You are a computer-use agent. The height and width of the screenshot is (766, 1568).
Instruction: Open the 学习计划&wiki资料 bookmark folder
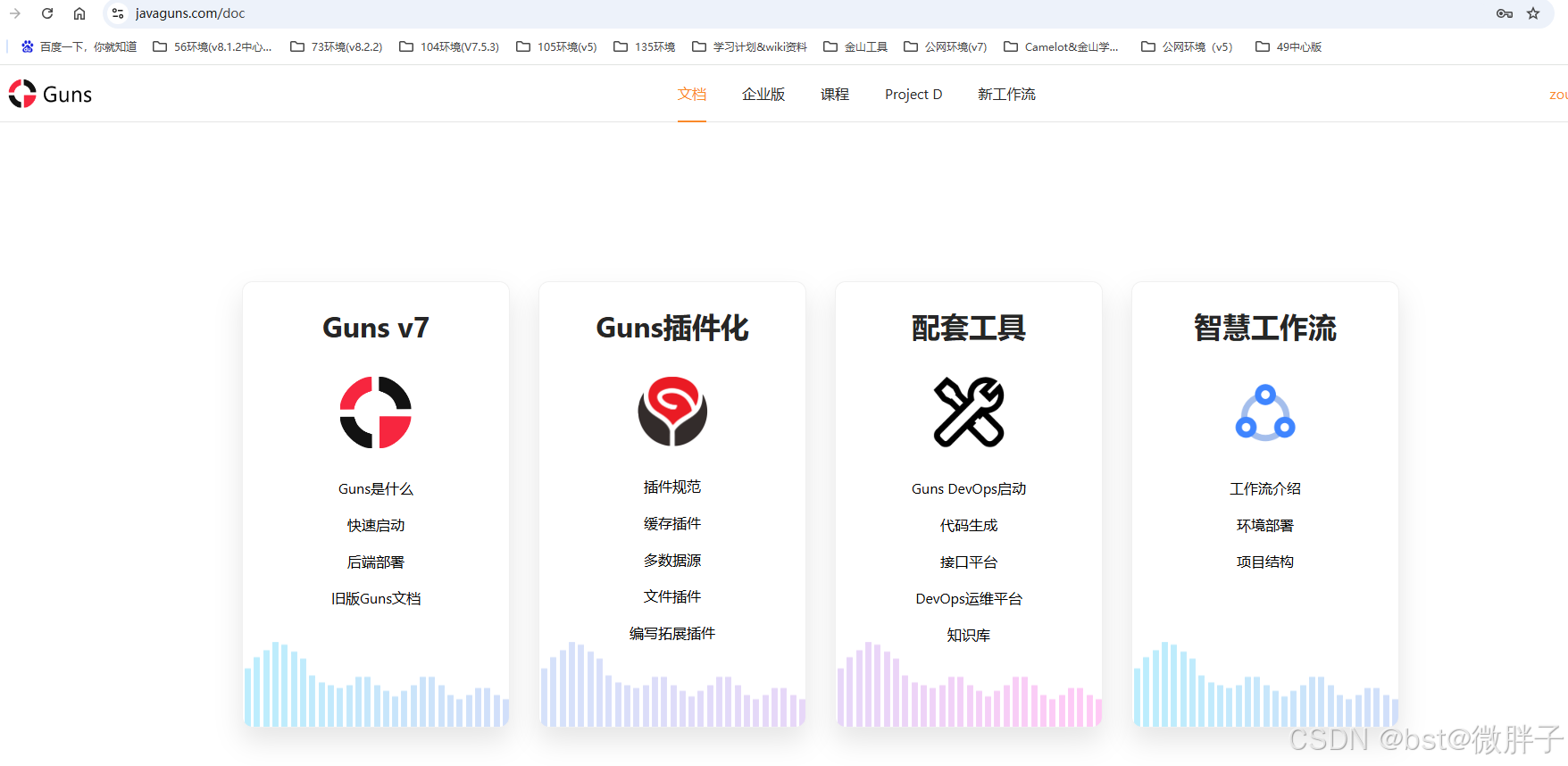pyautogui.click(x=750, y=46)
